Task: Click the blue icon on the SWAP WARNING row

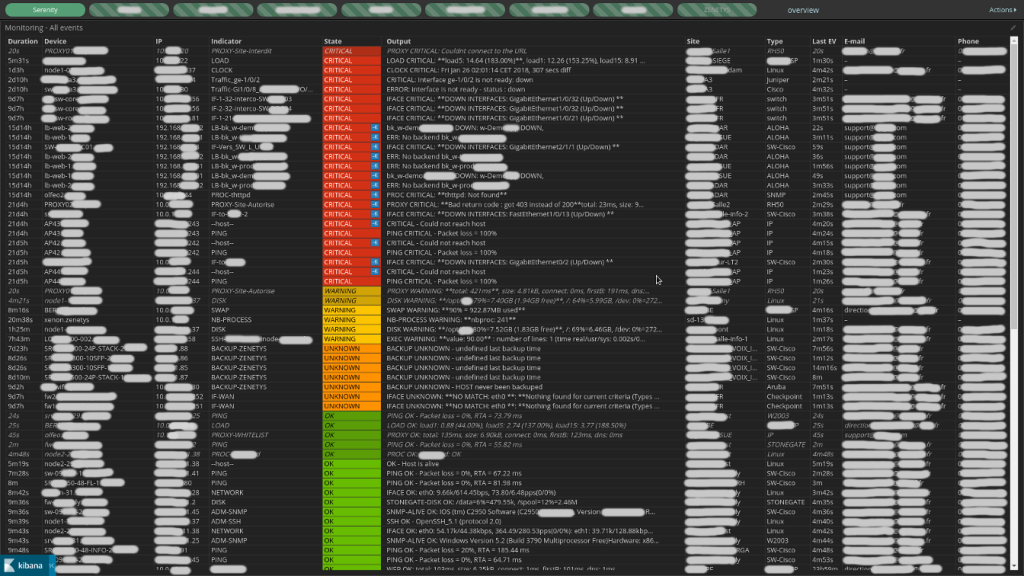Action: point(375,310)
